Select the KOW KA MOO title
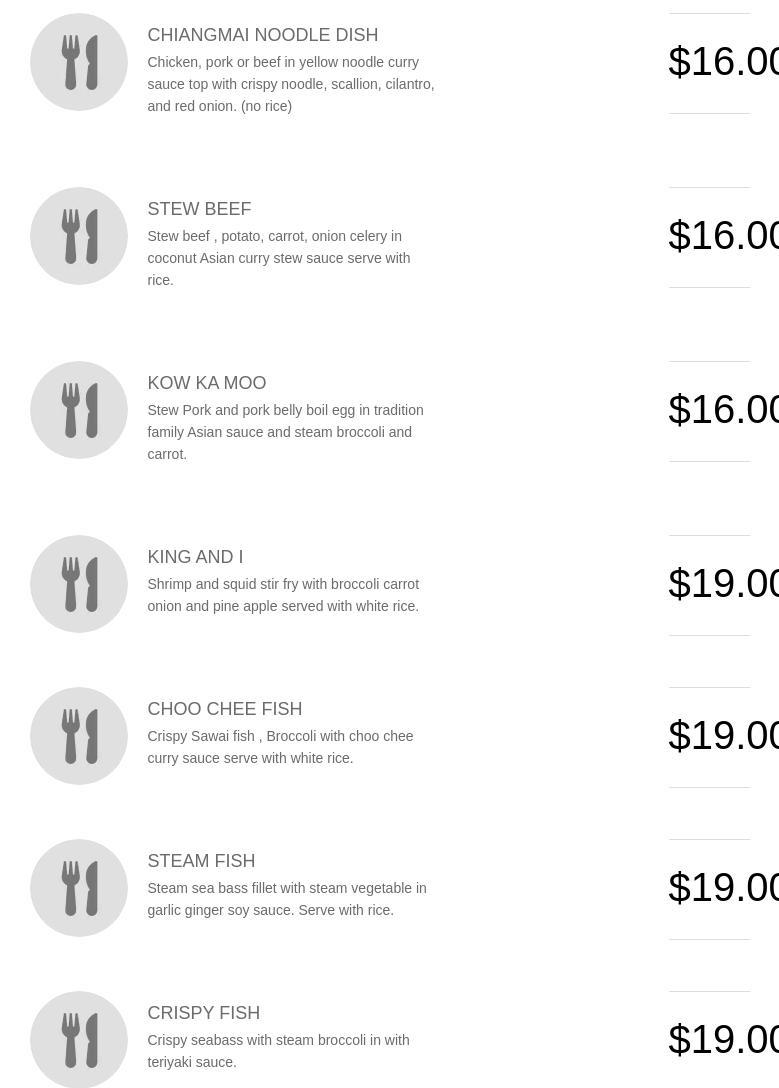This screenshot has width=779, height=1088. 206,383
